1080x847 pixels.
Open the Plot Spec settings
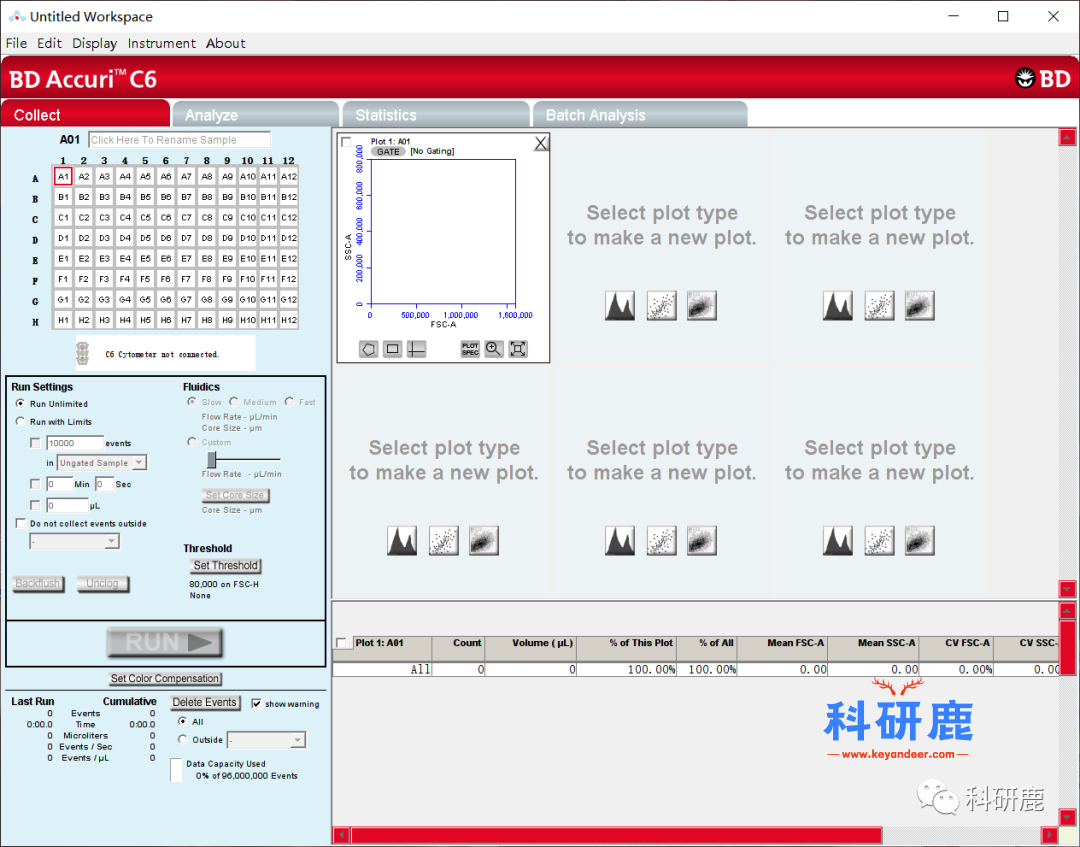pos(470,349)
